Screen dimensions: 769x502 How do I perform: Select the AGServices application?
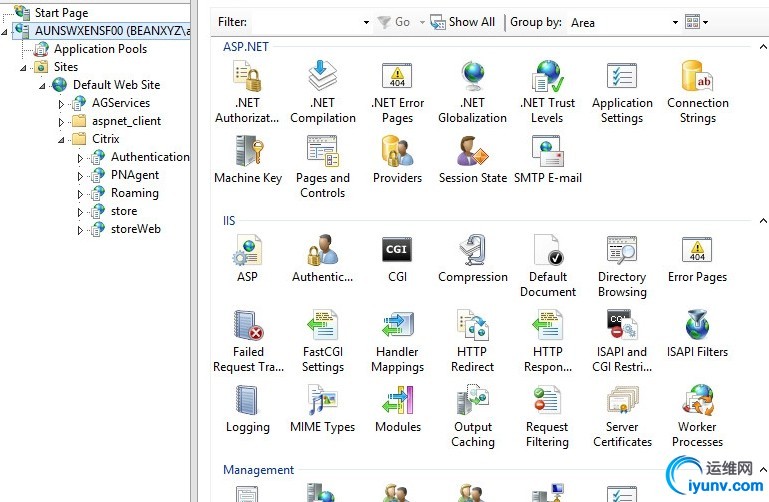(121, 103)
